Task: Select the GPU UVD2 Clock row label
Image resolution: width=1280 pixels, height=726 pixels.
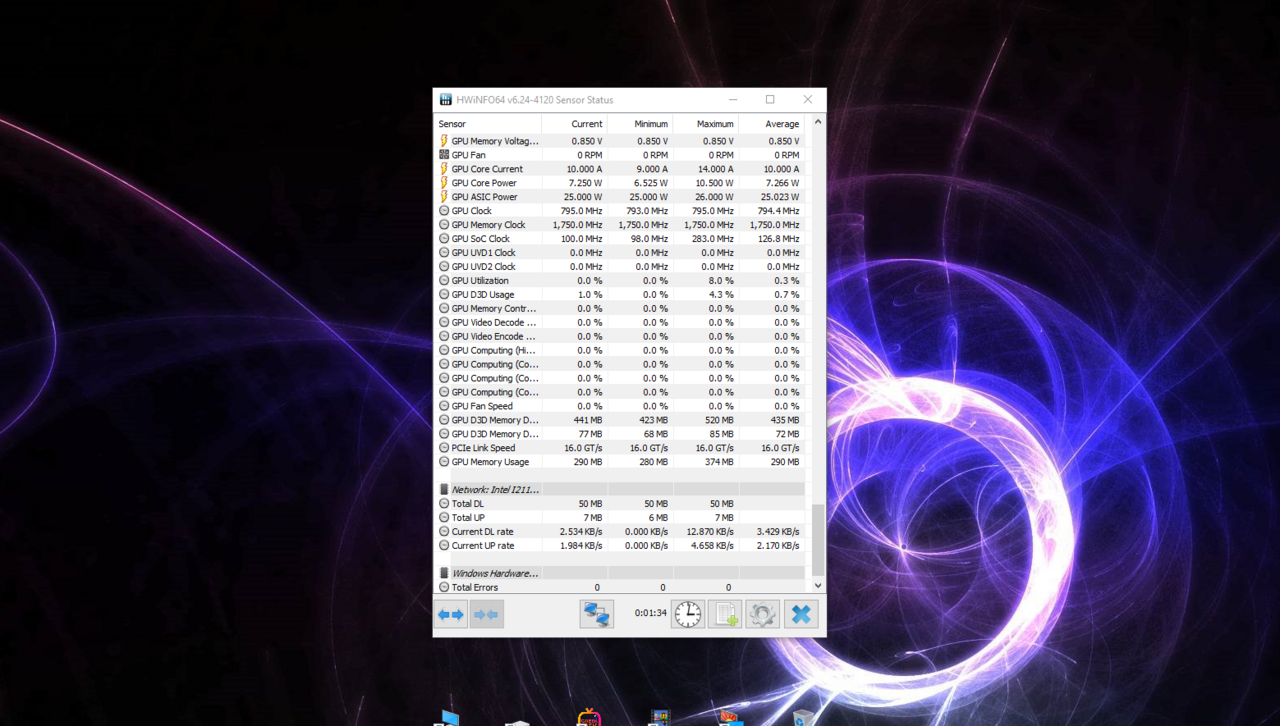Action: (483, 267)
